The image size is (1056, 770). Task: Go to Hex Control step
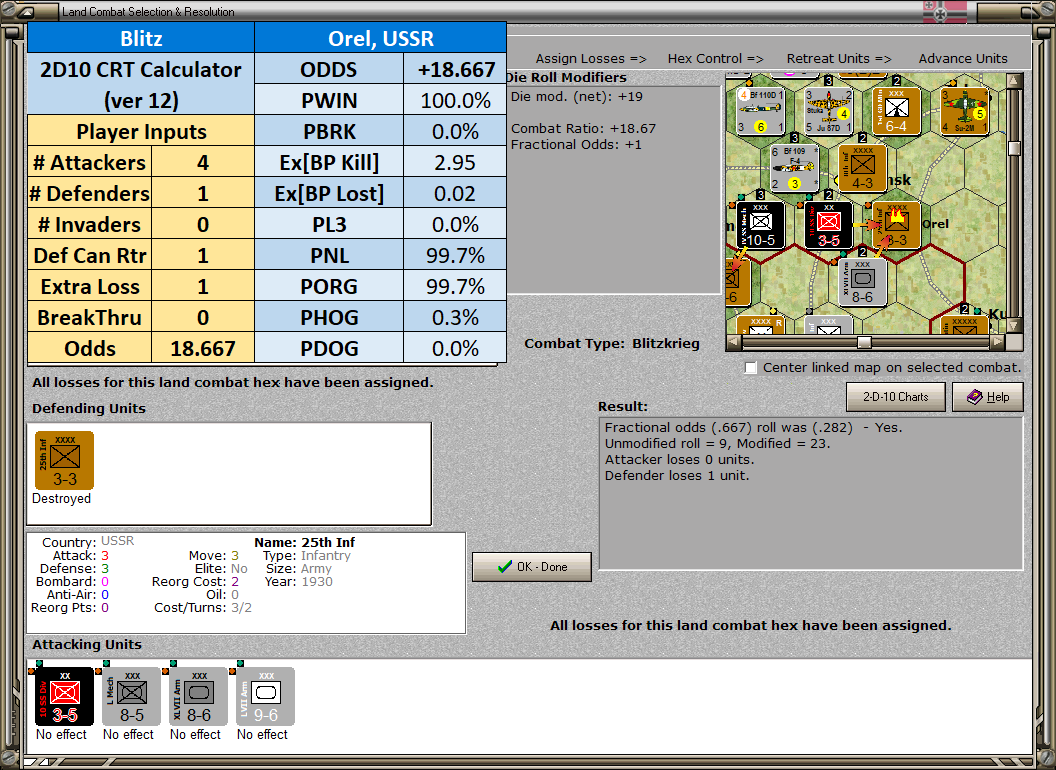(x=715, y=59)
